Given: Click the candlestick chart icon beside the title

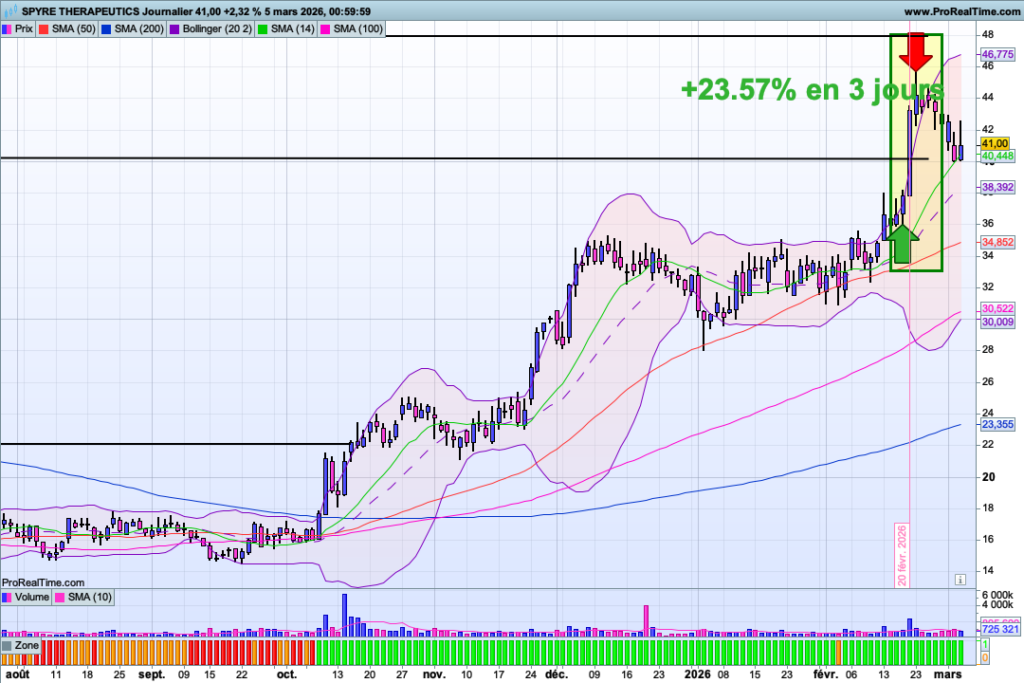Looking at the screenshot, I should click(7, 11).
